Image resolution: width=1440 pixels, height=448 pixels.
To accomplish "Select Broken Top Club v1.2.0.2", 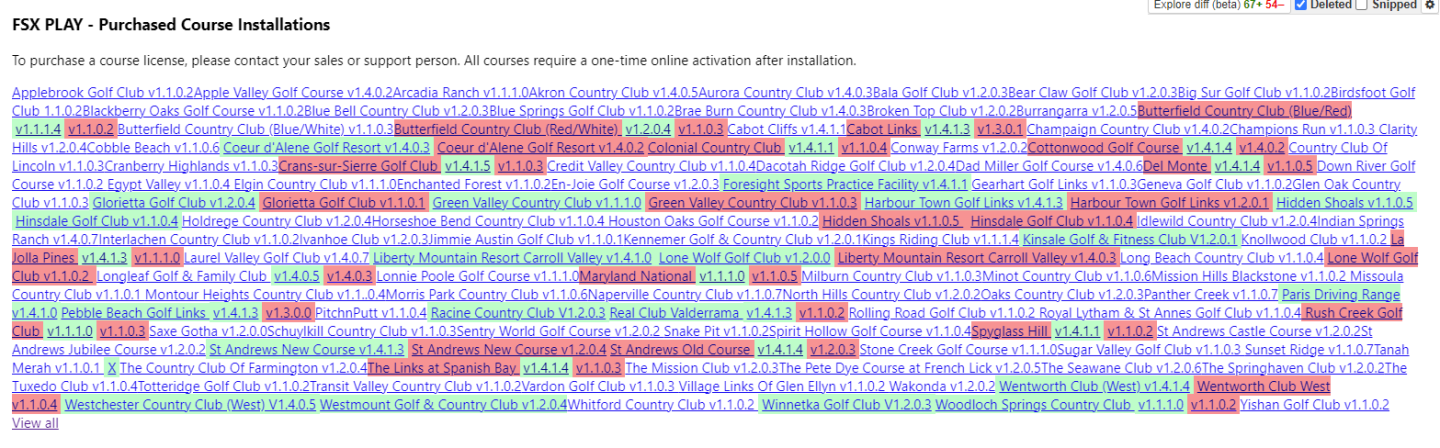I will click(x=942, y=110).
